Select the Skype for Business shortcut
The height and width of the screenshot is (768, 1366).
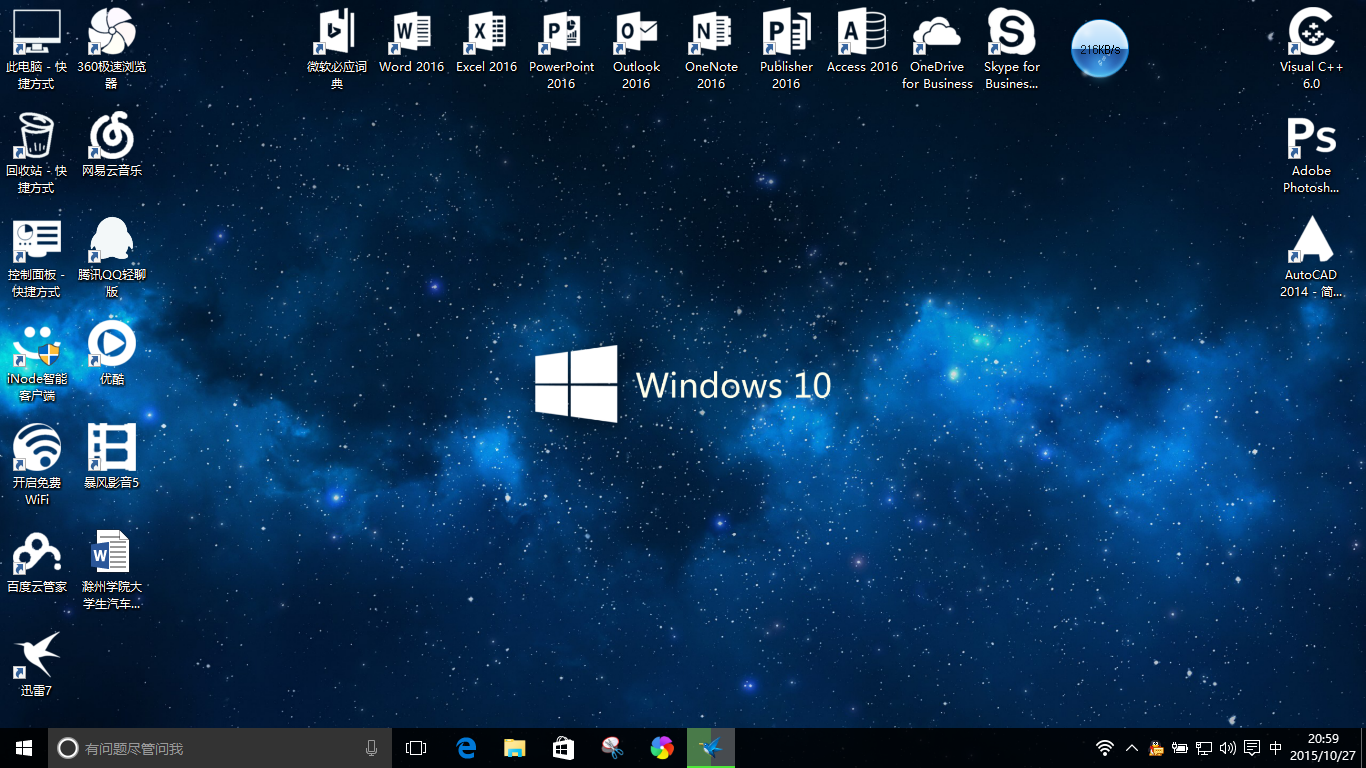1012,50
